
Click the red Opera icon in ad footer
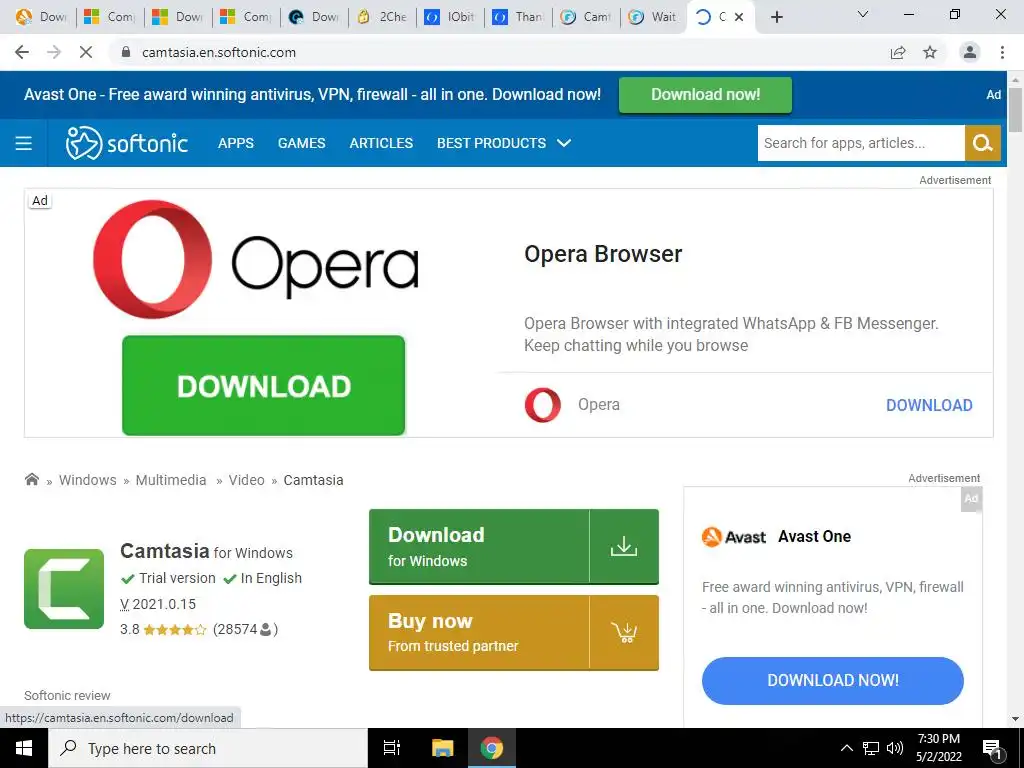(543, 405)
